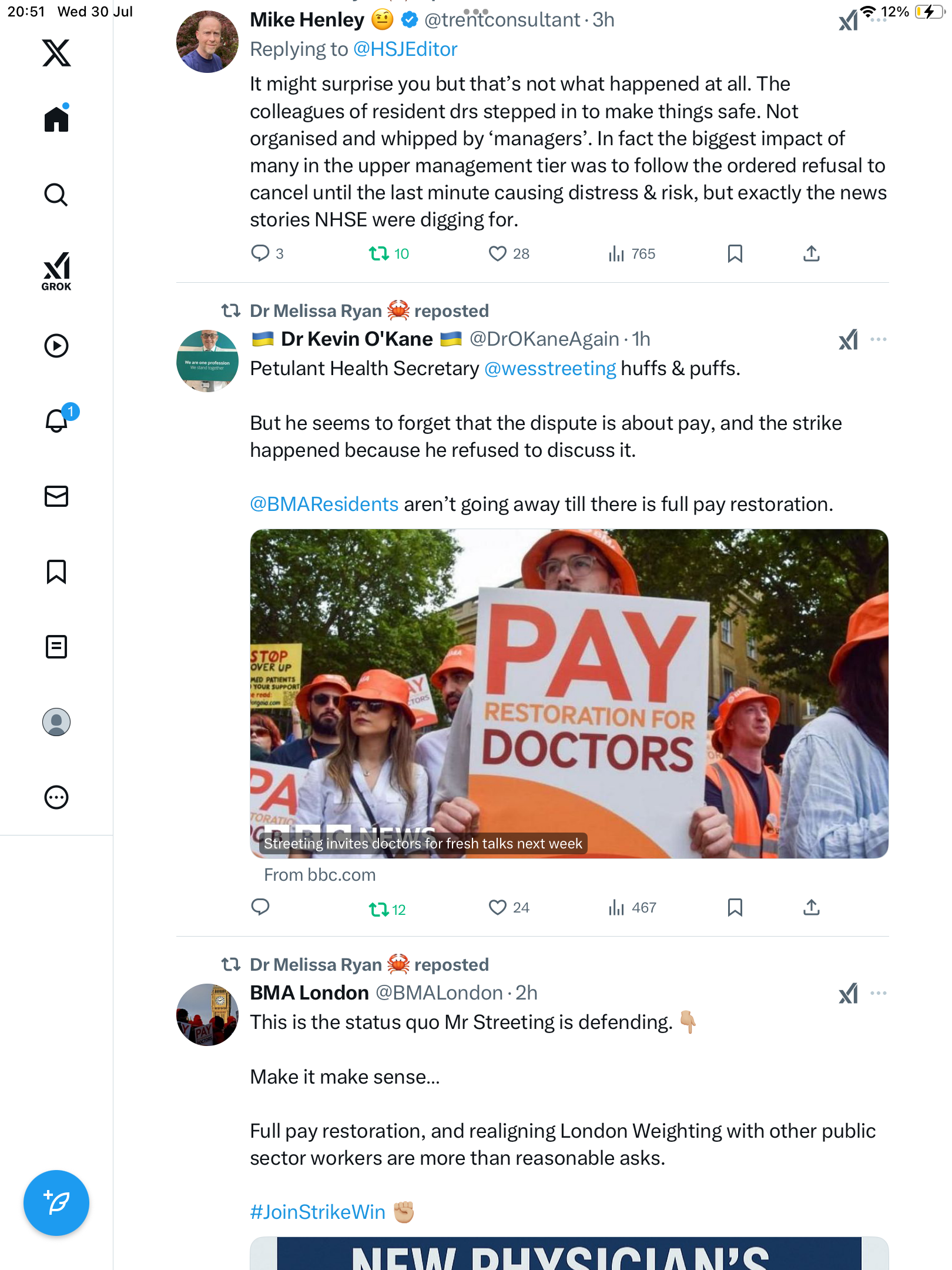Open profile icon in sidebar
The image size is (952, 1270).
pyautogui.click(x=56, y=722)
